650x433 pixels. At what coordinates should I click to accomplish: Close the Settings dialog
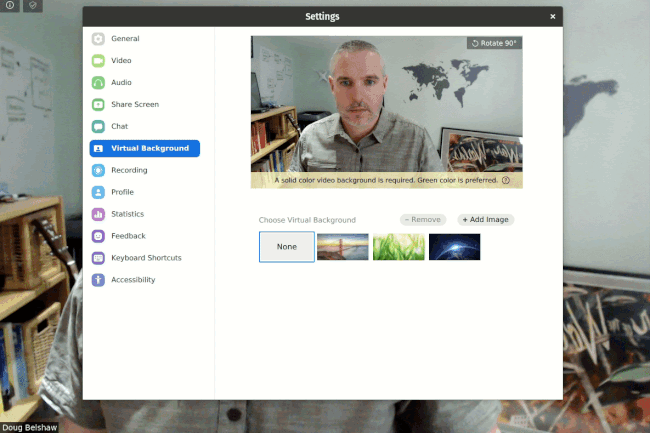pyautogui.click(x=553, y=17)
